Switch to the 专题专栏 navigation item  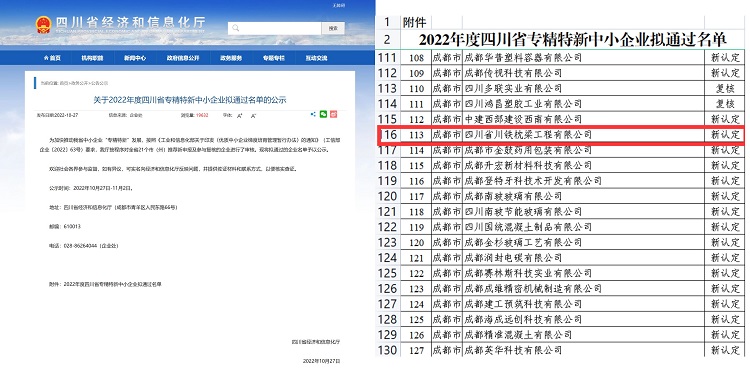[x=273, y=58]
